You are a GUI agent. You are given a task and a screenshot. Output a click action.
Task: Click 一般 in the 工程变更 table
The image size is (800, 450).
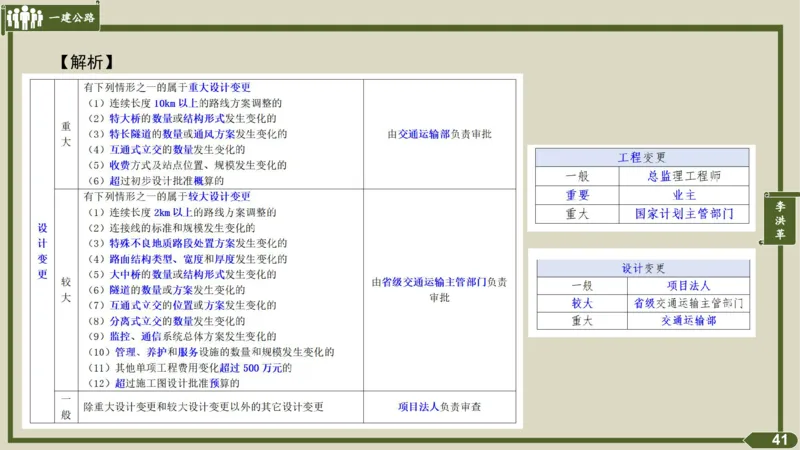tap(577, 176)
